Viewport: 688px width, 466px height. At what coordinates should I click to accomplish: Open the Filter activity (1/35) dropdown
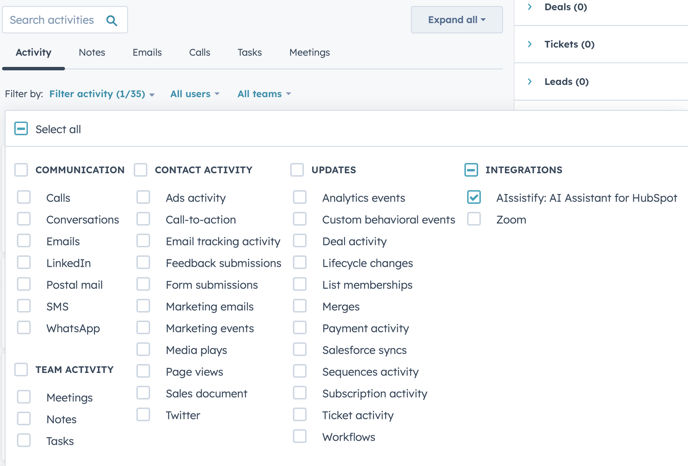pos(101,94)
